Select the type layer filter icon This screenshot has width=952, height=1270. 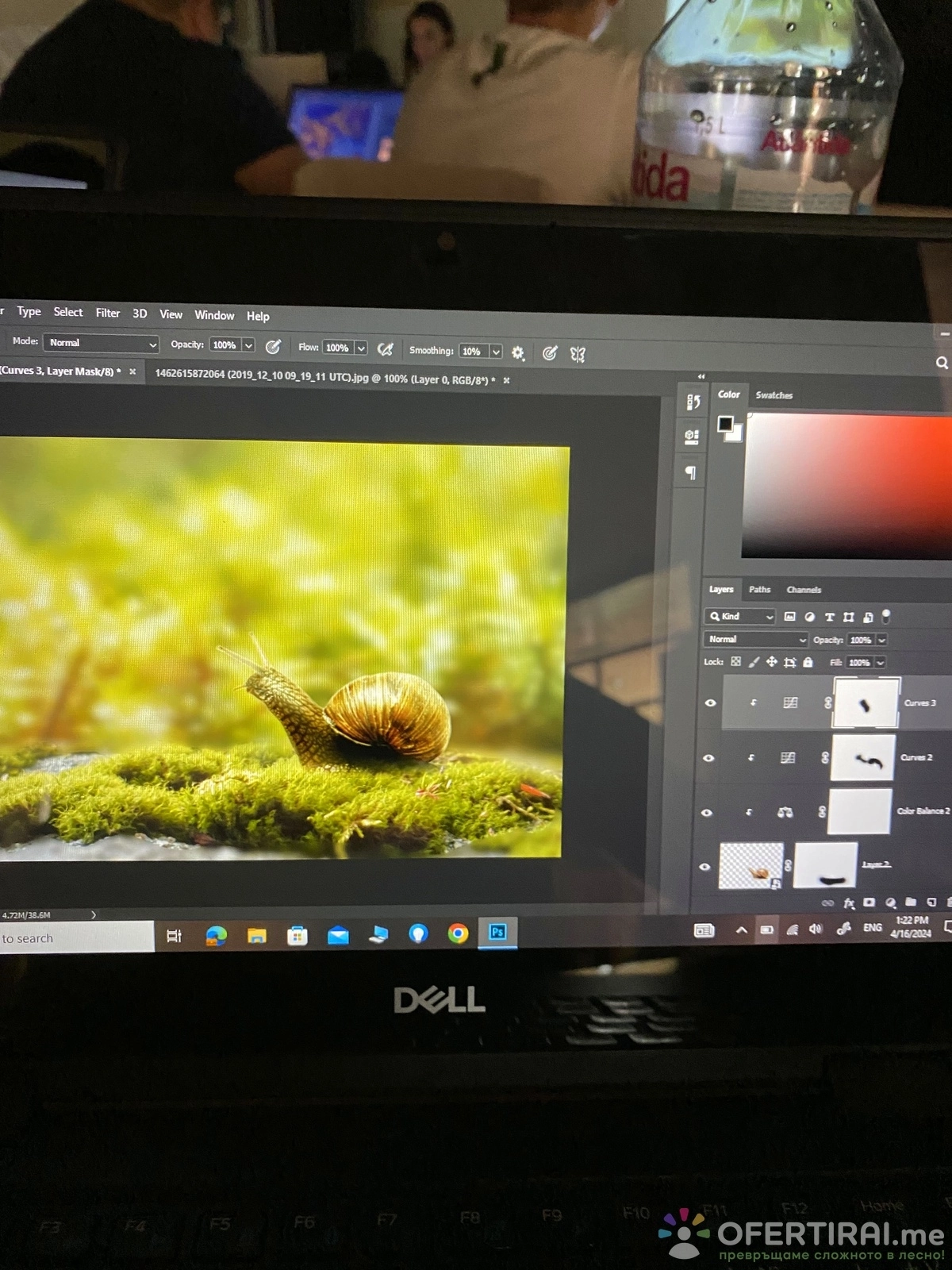pos(830,617)
